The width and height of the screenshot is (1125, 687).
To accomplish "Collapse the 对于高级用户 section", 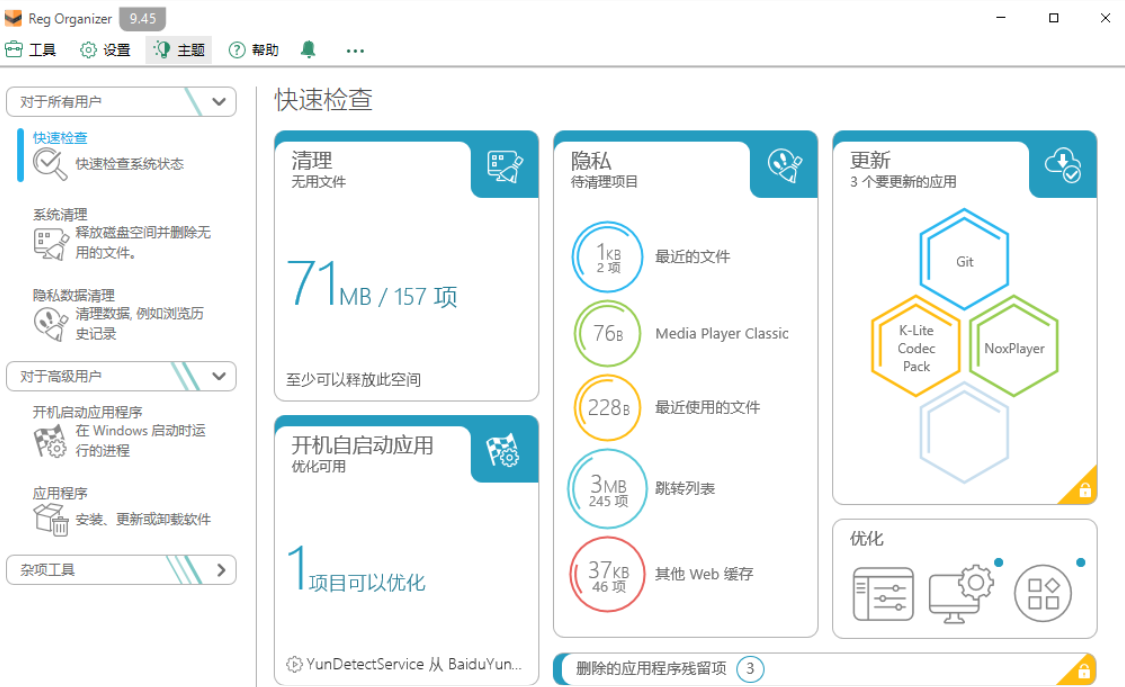I will (220, 376).
